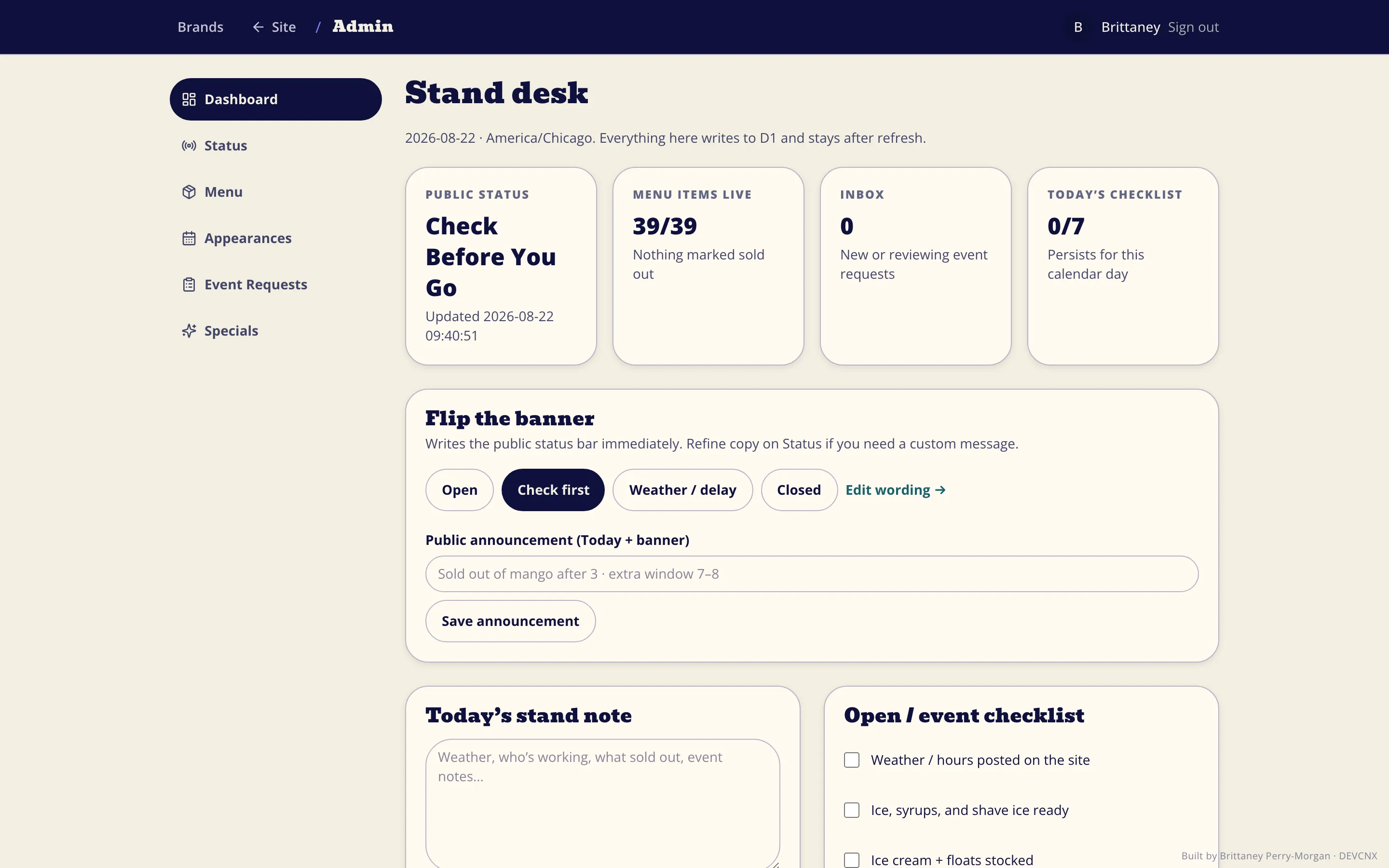Open the Menu section in sidebar

point(275,192)
